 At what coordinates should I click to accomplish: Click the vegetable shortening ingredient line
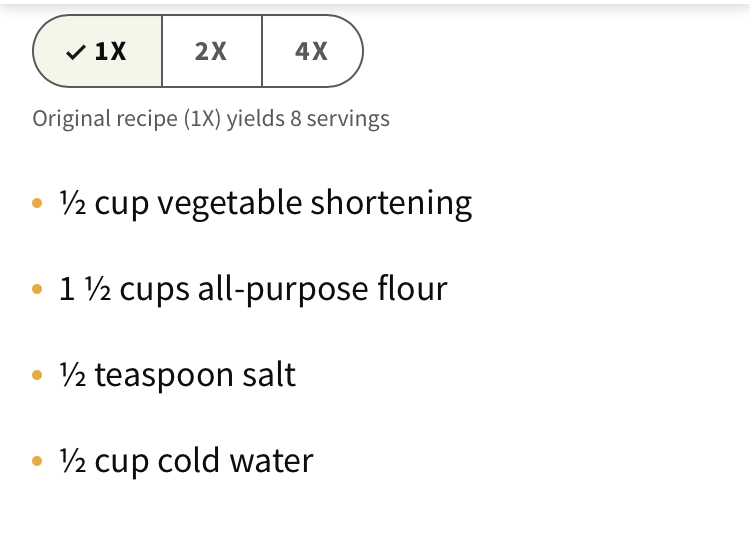pyautogui.click(x=265, y=203)
